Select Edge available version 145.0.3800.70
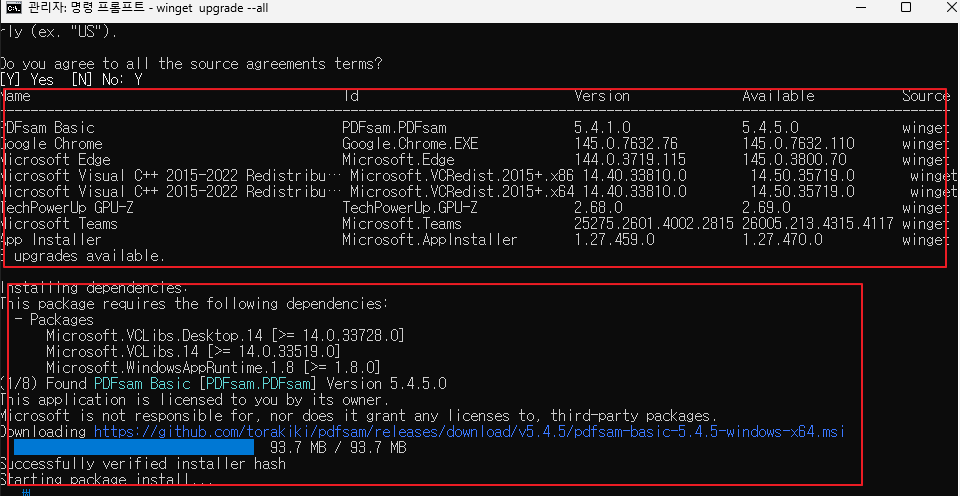 (794, 160)
